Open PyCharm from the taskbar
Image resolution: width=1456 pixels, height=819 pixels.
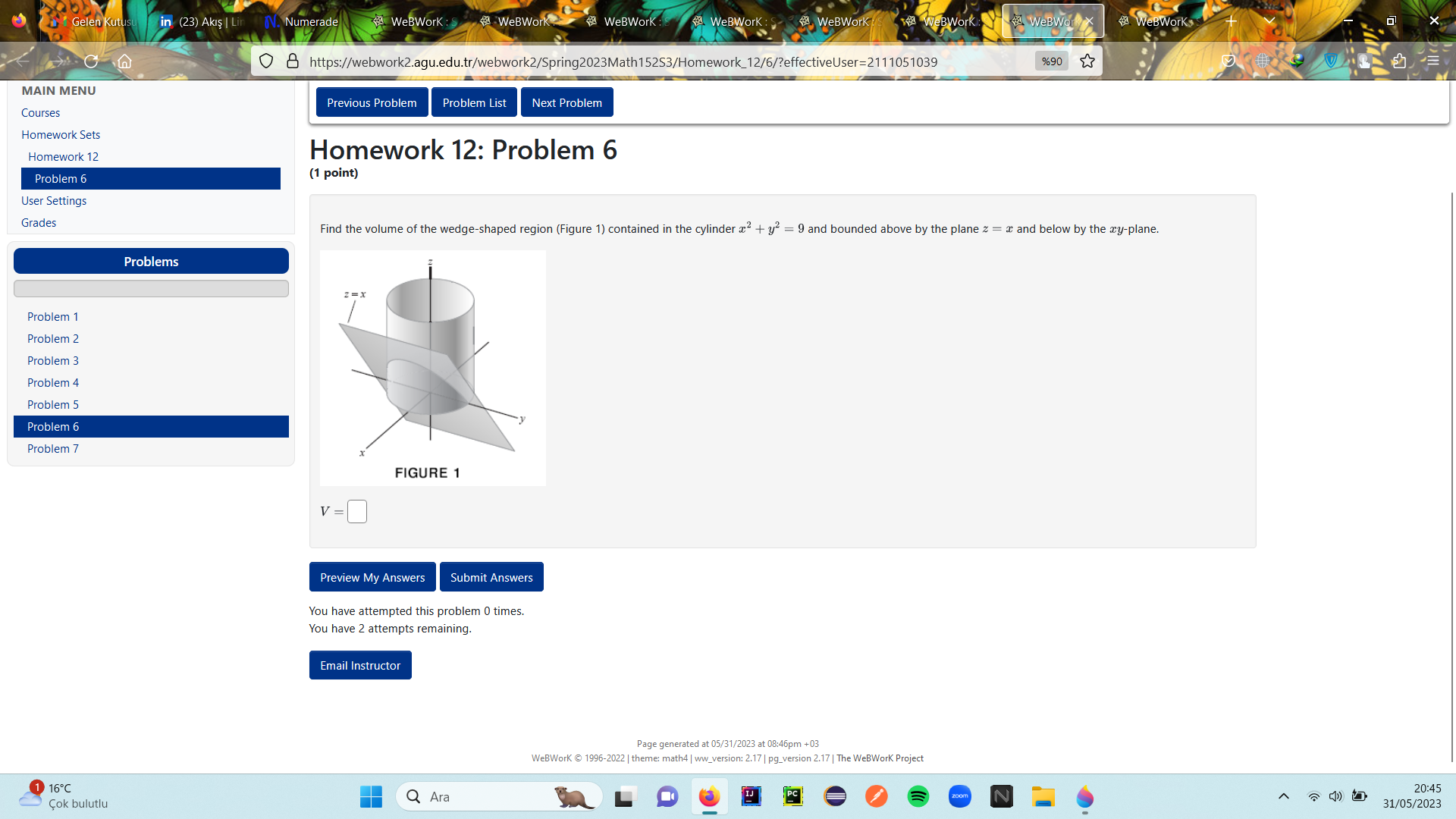793,797
